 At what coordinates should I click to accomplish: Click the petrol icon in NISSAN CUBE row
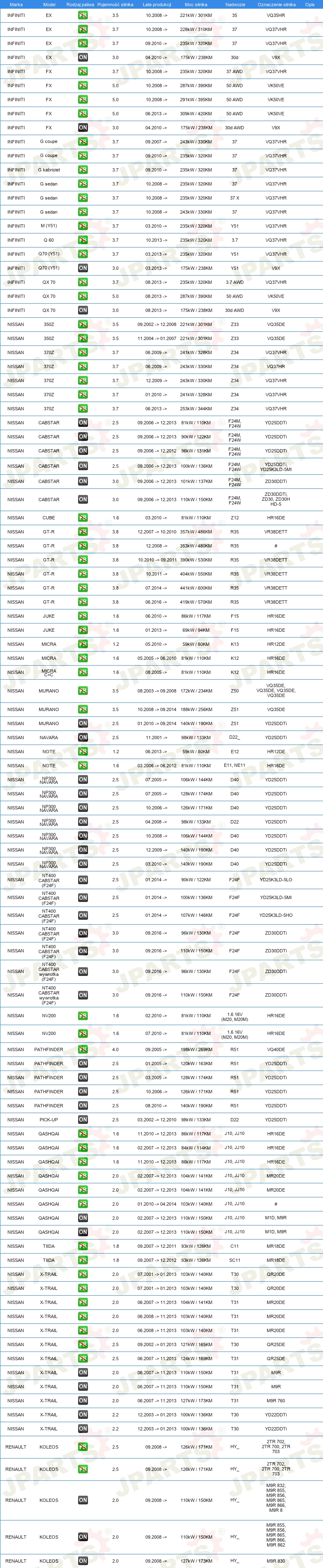[x=83, y=518]
